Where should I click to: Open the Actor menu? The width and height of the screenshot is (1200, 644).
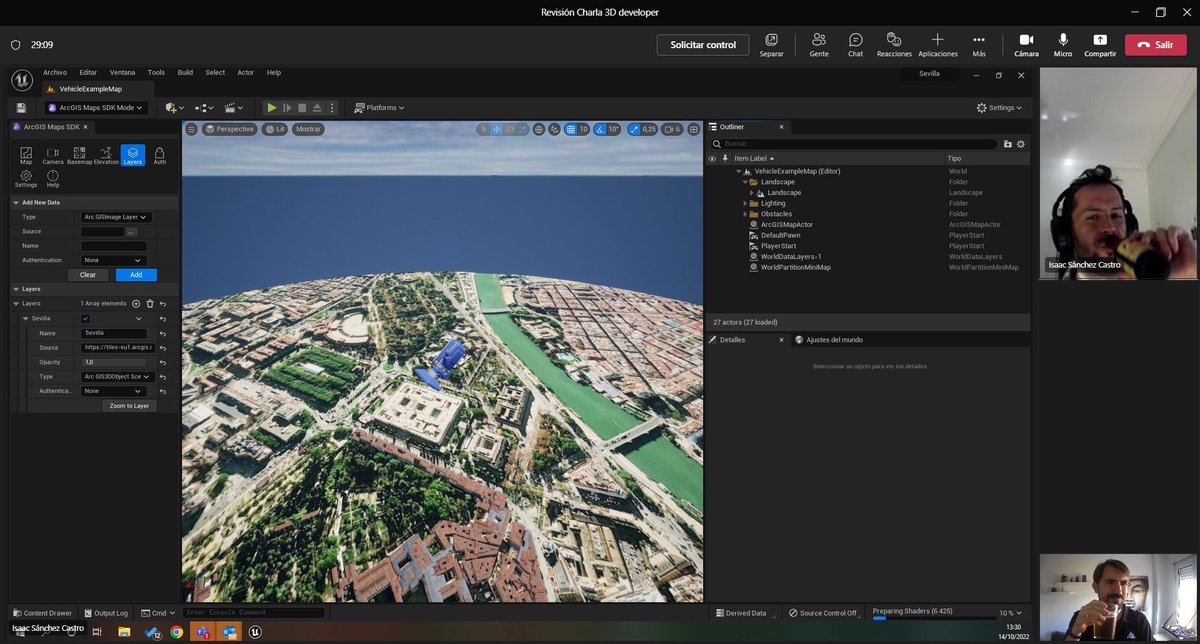click(x=245, y=72)
